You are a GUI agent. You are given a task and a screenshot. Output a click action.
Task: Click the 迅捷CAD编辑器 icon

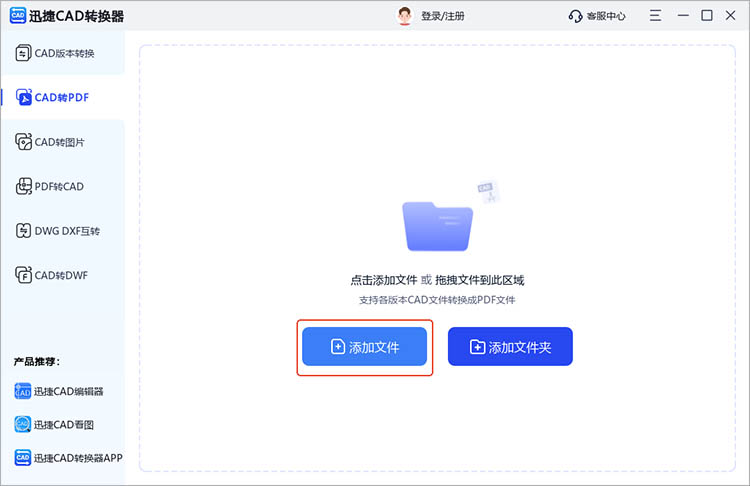point(22,391)
